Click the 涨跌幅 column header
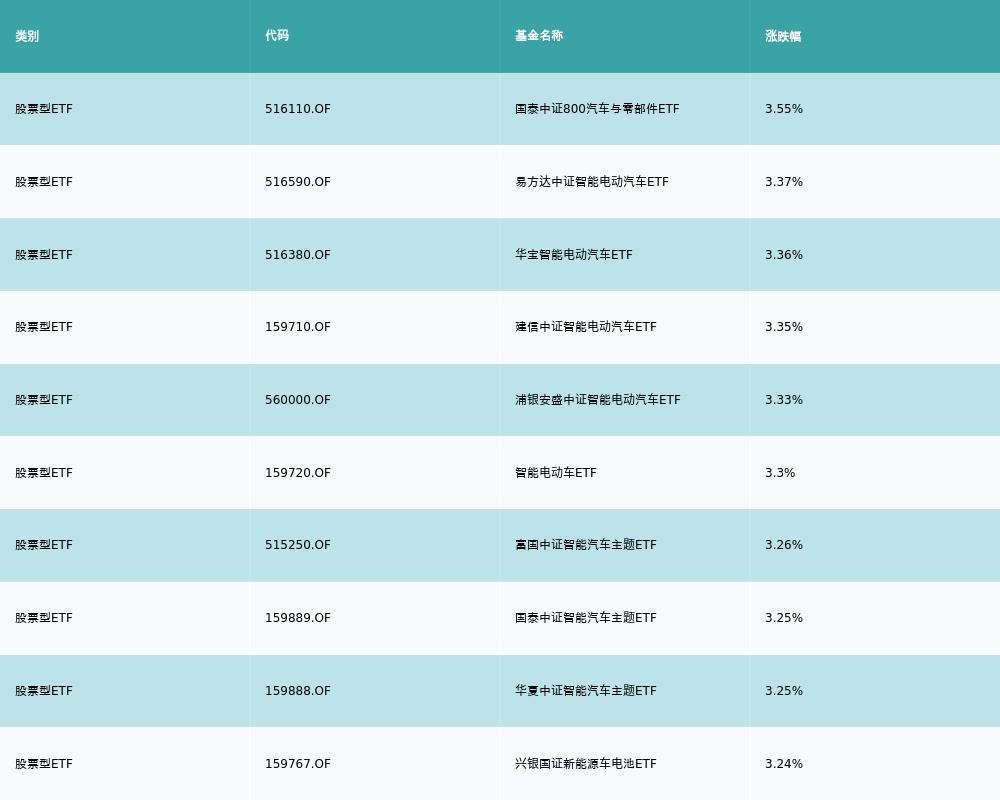Viewport: 1000px width, 800px height. (783, 36)
